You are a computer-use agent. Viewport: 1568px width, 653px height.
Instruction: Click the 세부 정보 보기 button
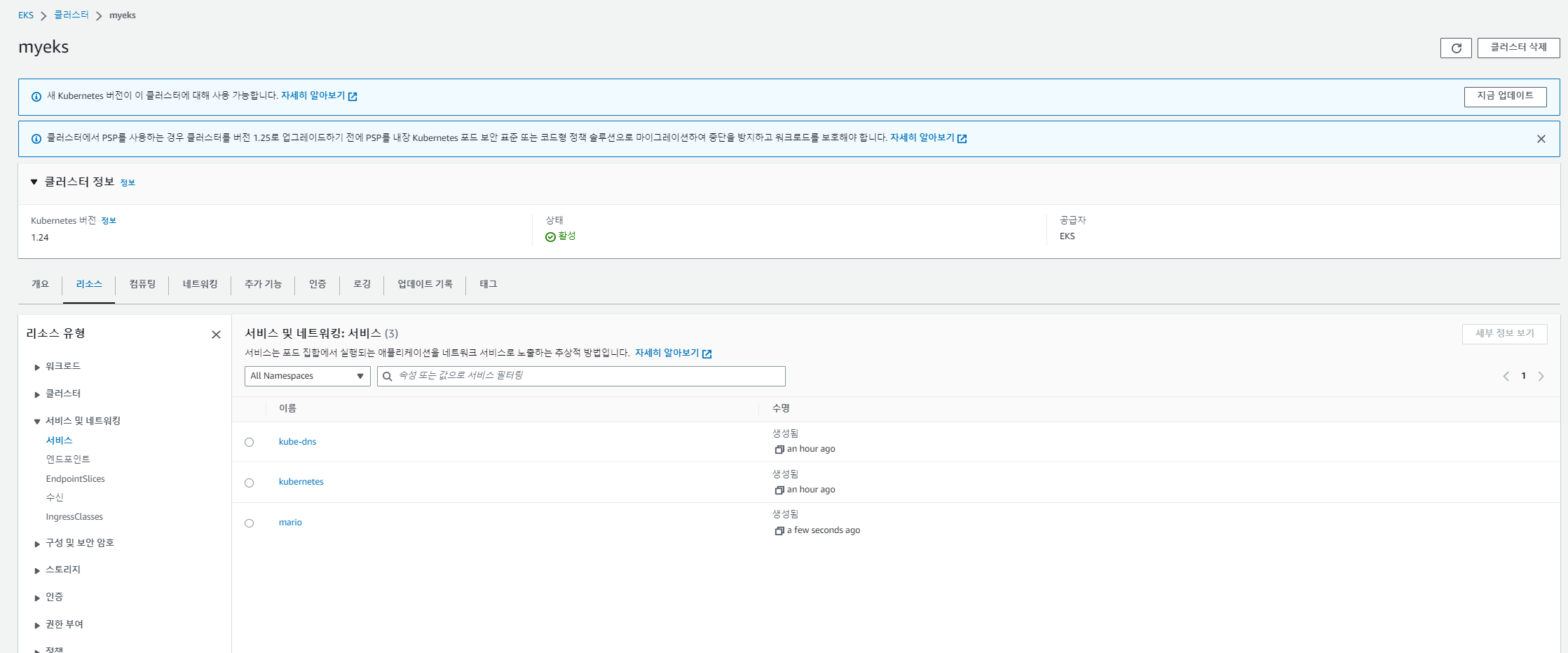tap(1504, 334)
